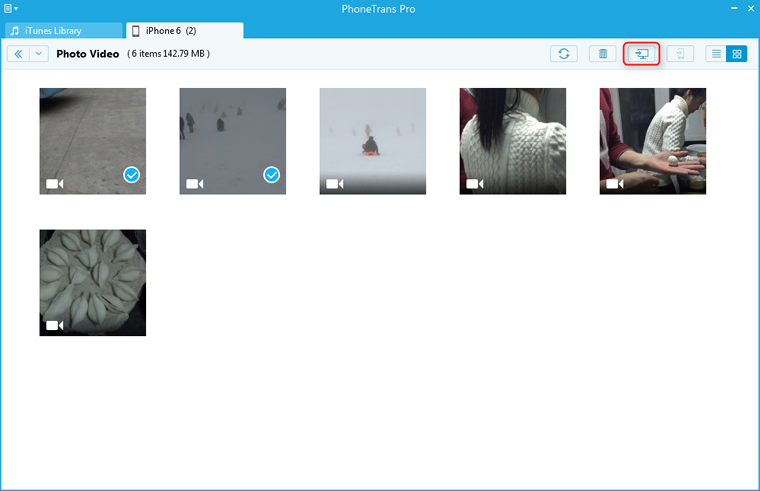The image size is (760, 491).
Task: Switch to the iTunes Library tab
Action: (60, 31)
